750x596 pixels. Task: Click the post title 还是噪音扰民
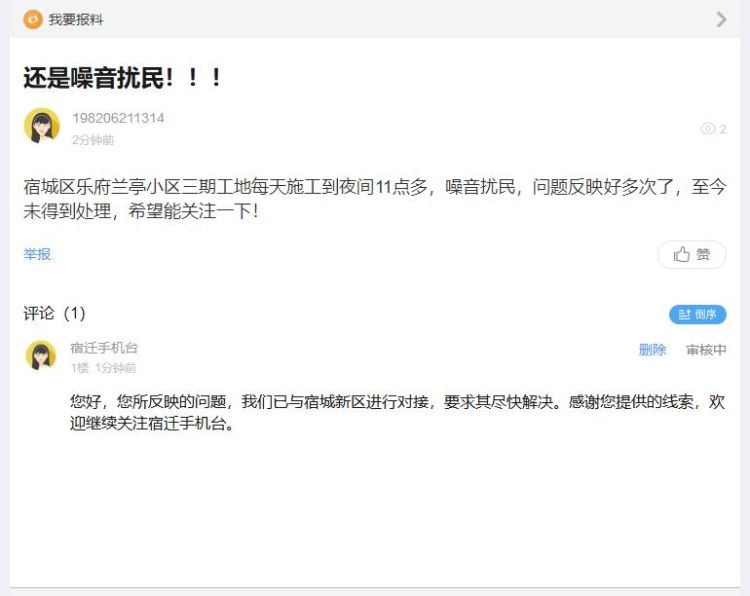(x=122, y=77)
